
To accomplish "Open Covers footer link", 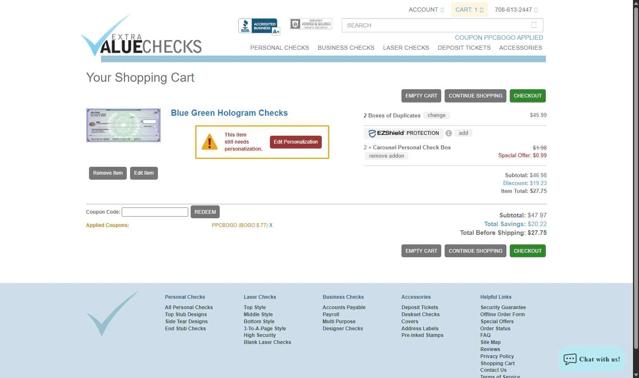I will 410,321.
